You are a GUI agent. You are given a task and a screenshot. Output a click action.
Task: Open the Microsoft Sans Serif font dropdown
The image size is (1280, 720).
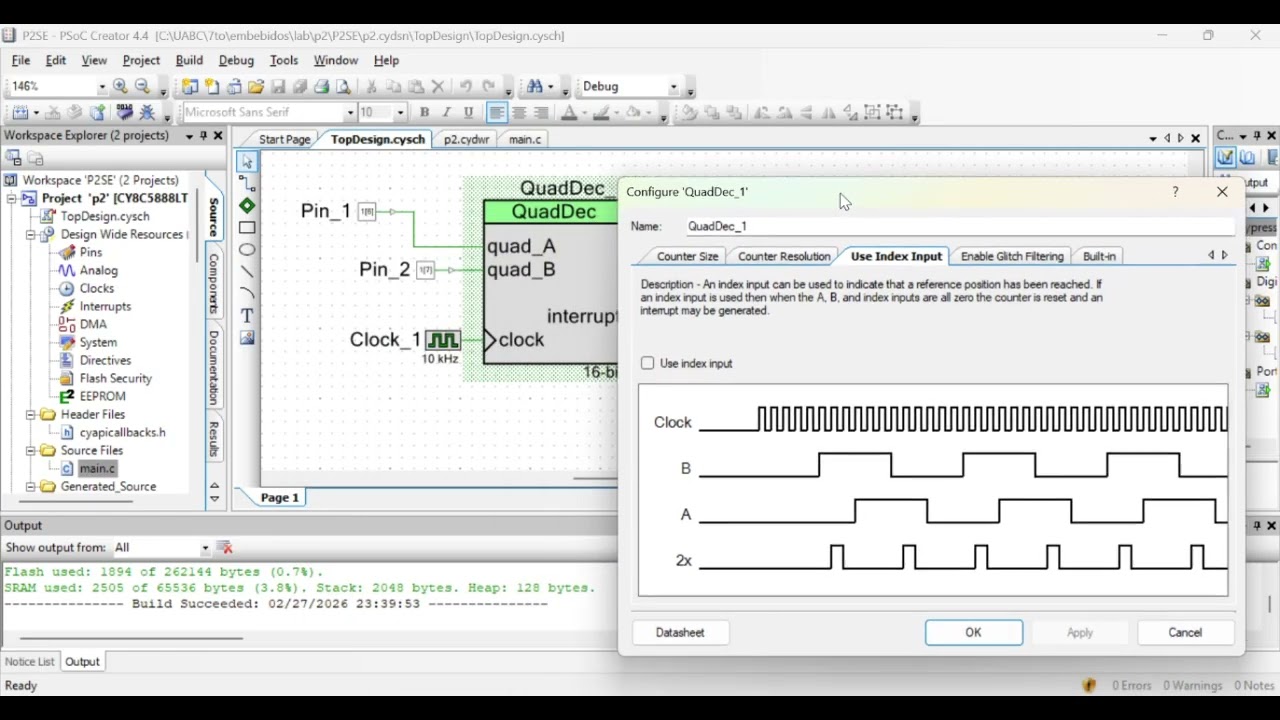350,112
